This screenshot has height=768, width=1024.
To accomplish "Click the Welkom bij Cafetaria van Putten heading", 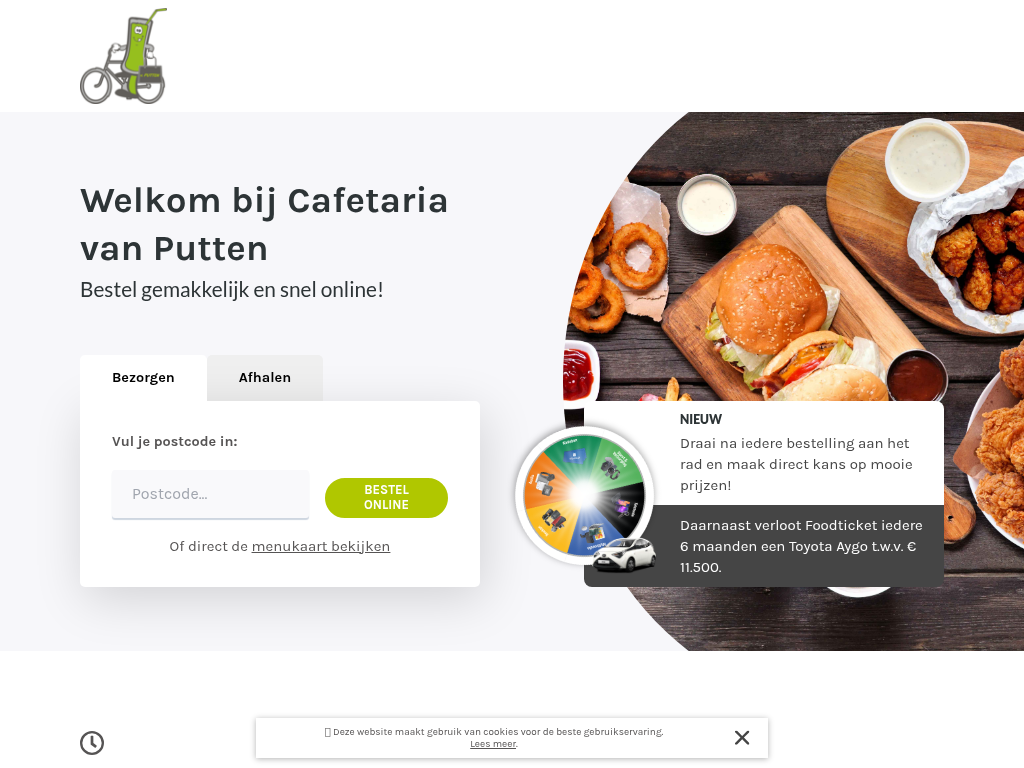I will [x=264, y=225].
